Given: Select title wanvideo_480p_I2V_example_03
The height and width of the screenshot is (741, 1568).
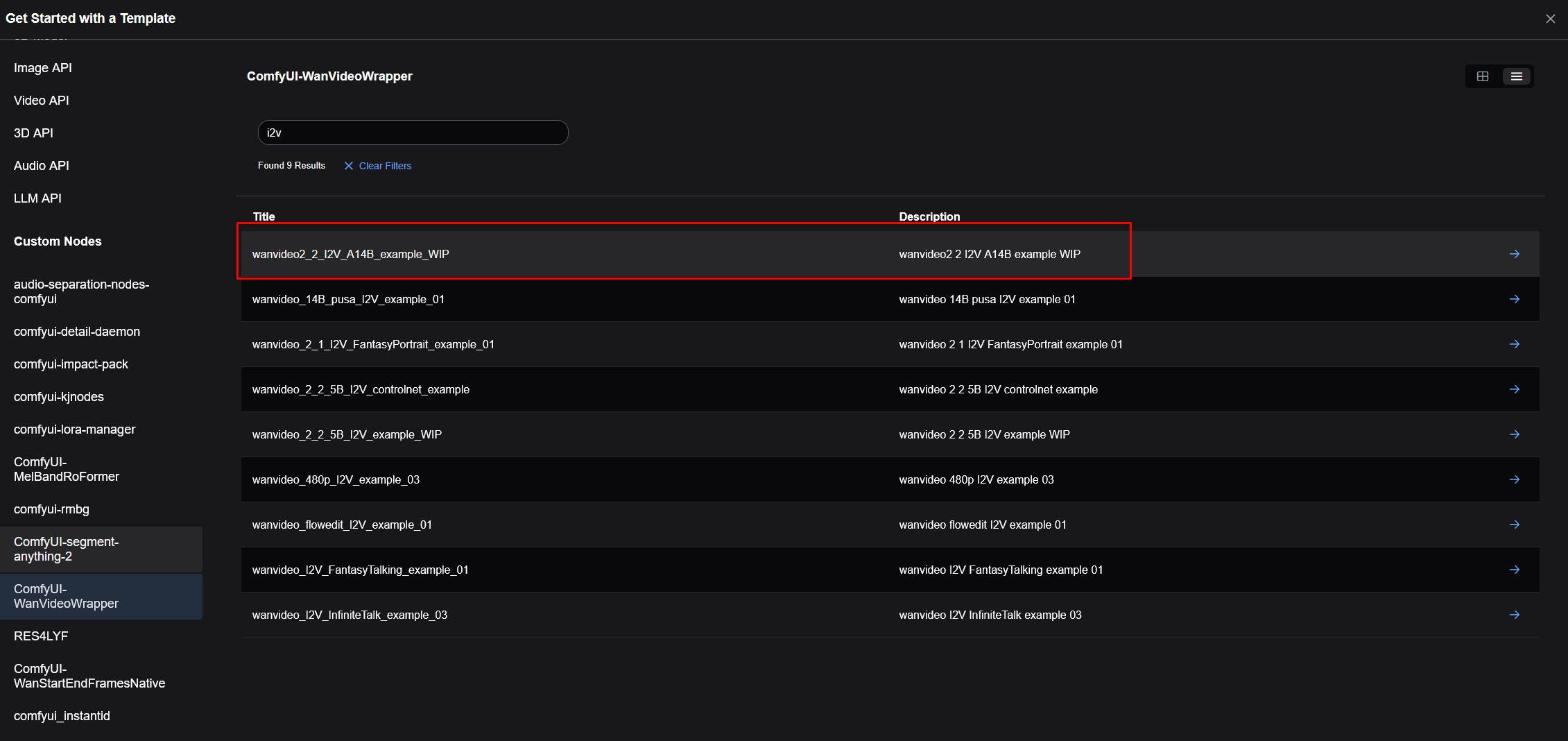Looking at the screenshot, I should pyautogui.click(x=336, y=479).
